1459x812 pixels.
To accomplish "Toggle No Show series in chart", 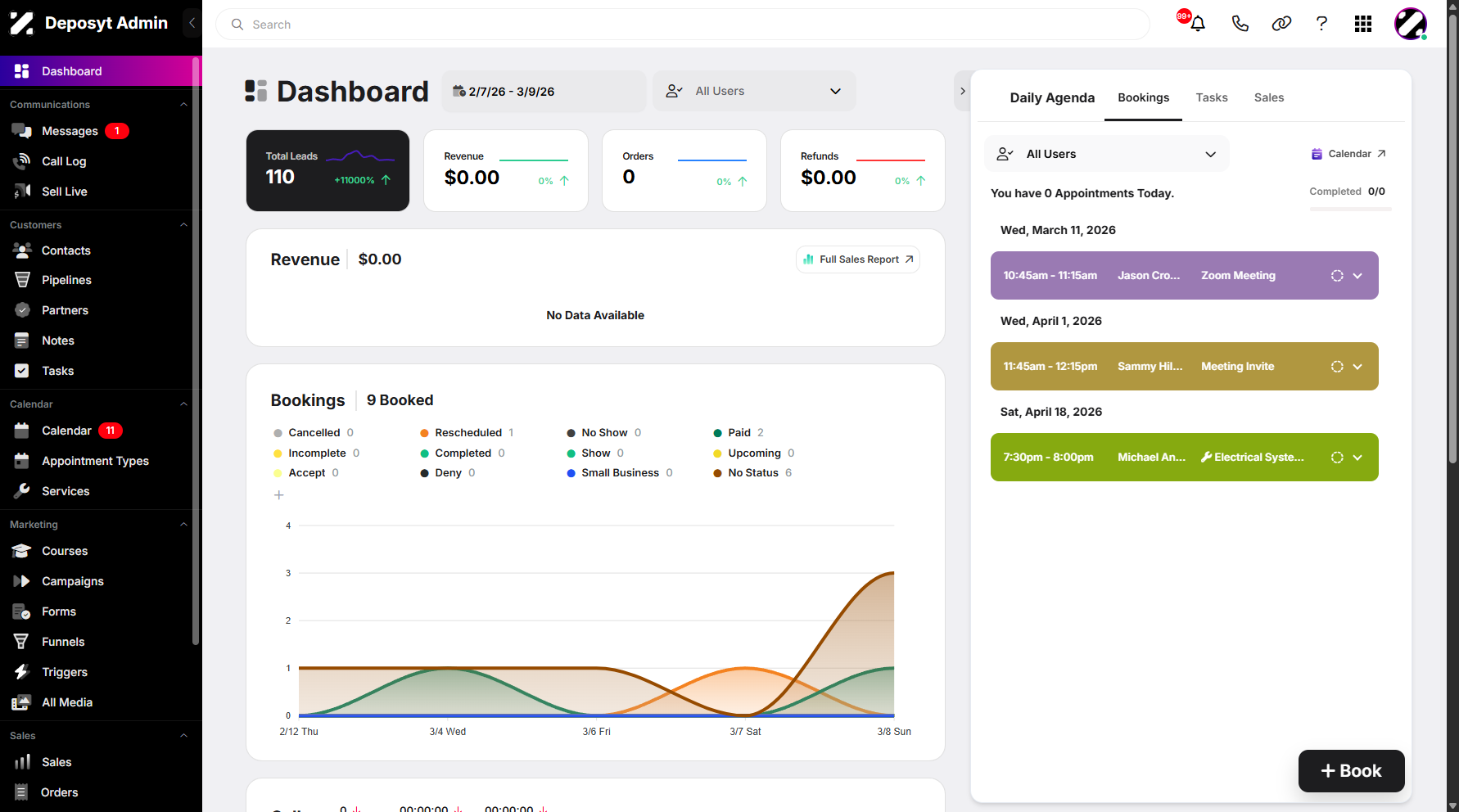I will [604, 433].
